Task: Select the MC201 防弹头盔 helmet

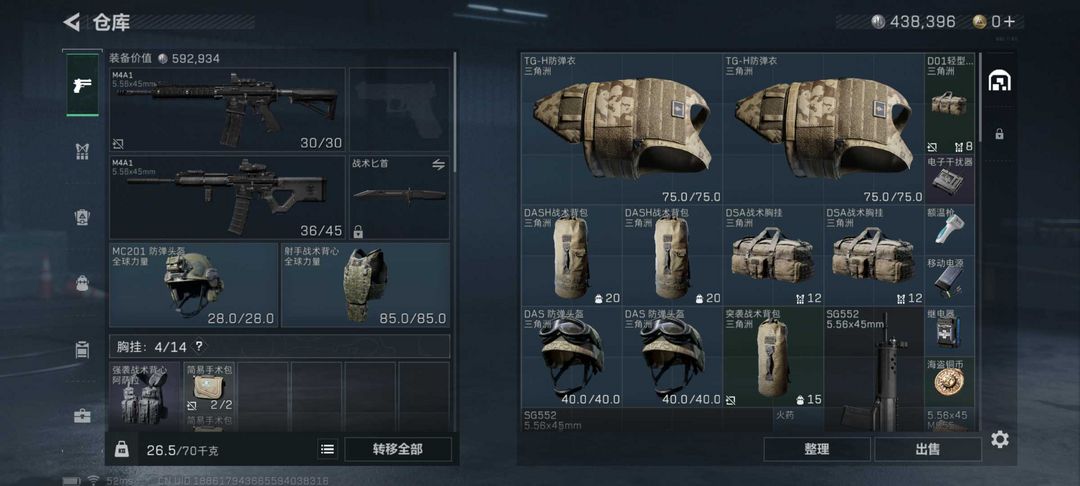Action: [x=194, y=284]
